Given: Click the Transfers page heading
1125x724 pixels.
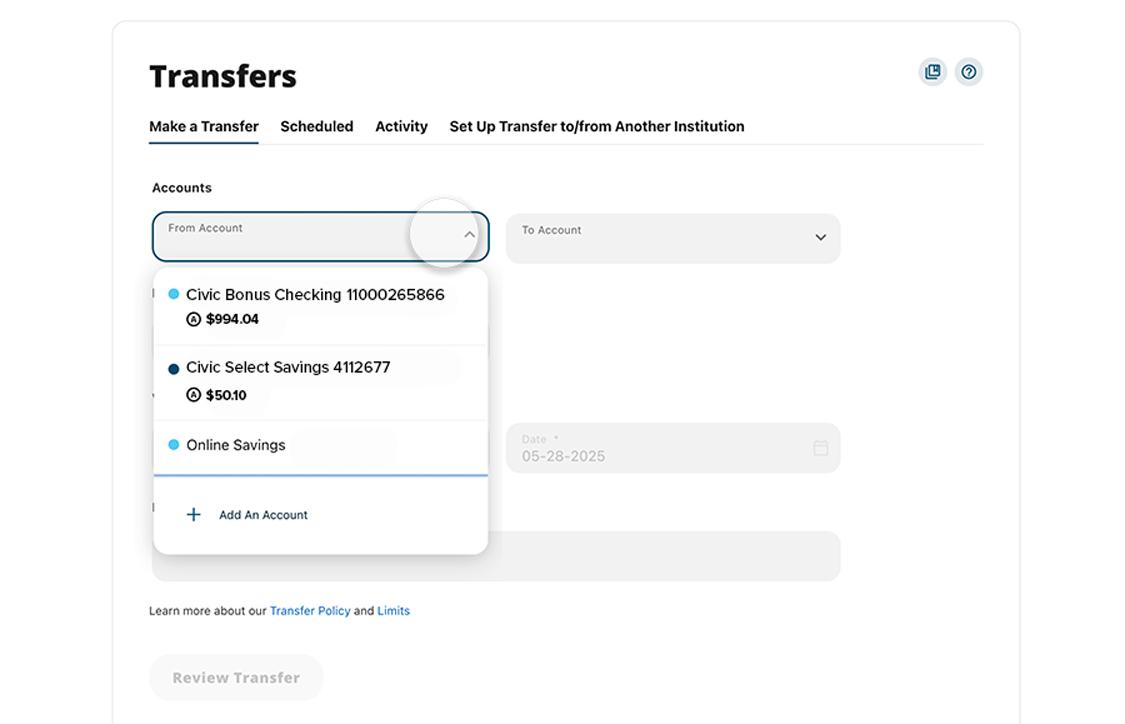Looking at the screenshot, I should 222,76.
